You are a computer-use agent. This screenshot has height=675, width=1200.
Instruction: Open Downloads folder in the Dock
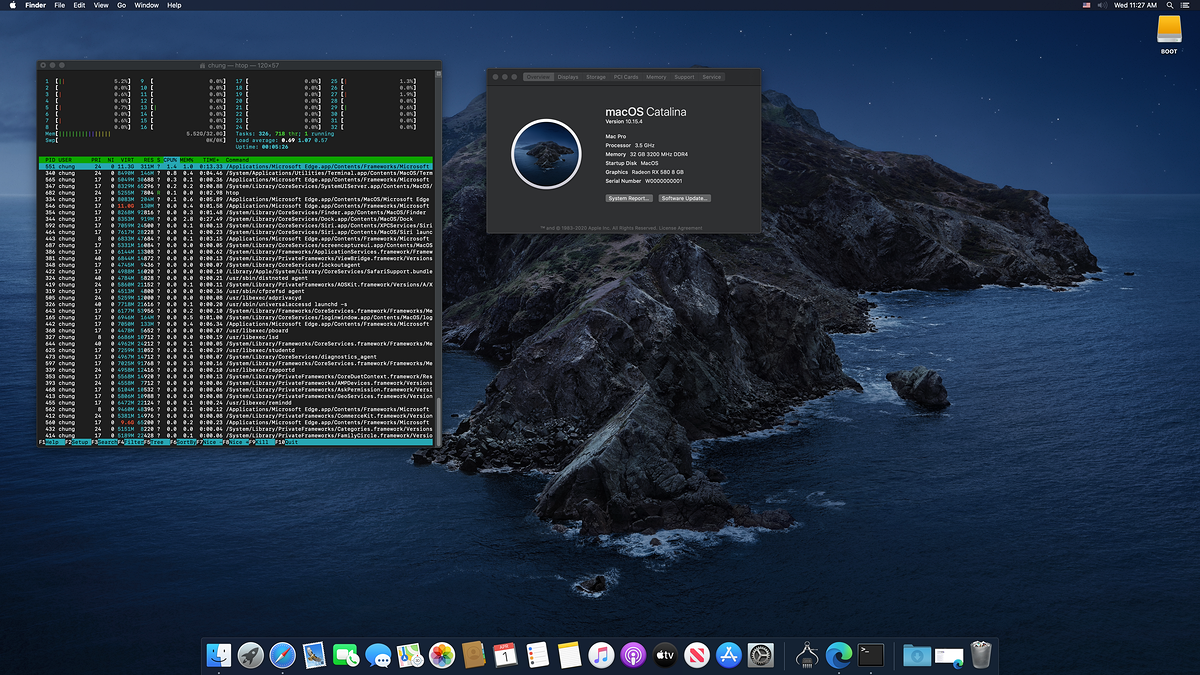pos(915,655)
